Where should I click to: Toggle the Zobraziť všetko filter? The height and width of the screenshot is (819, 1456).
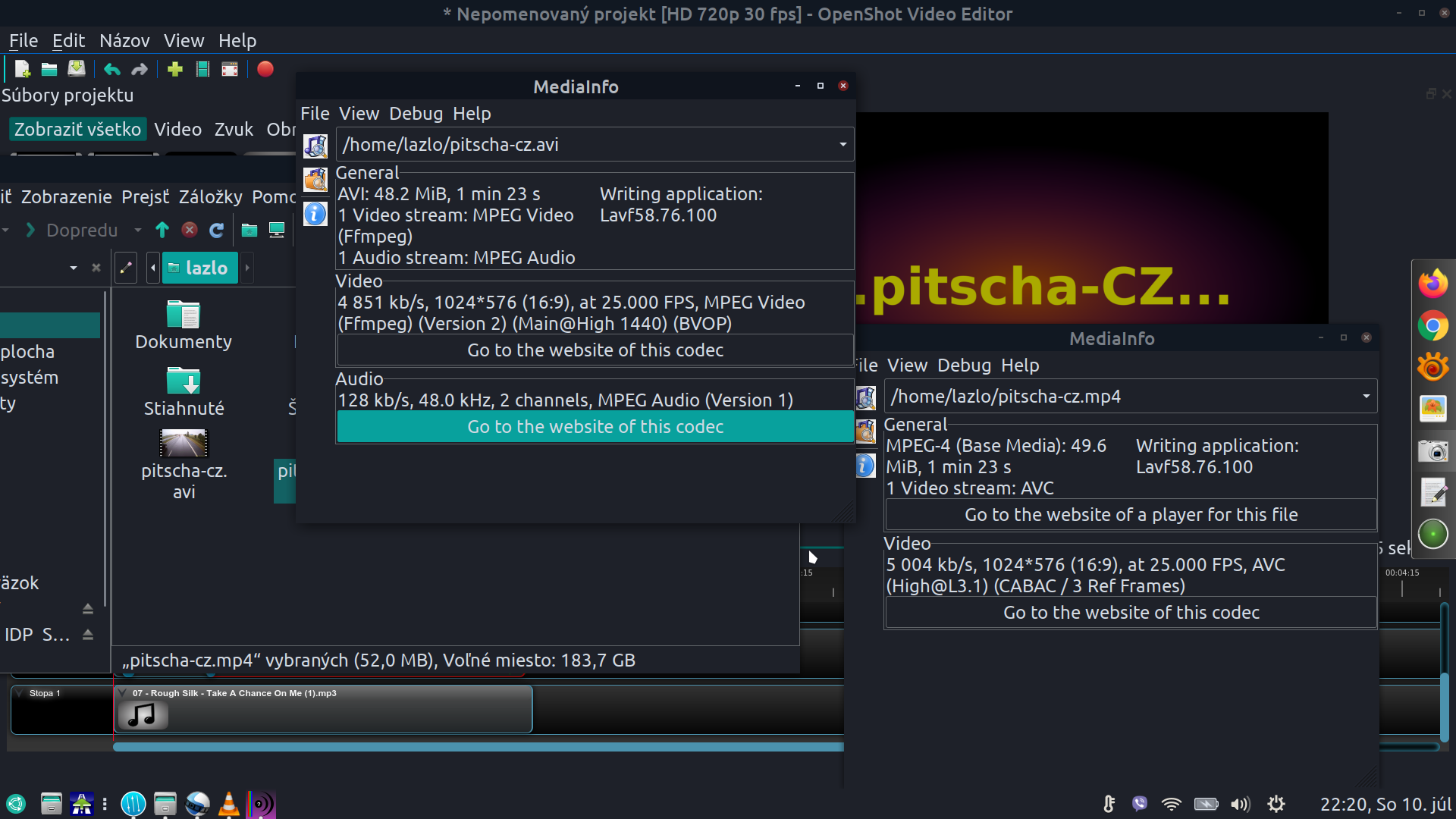pos(77,130)
